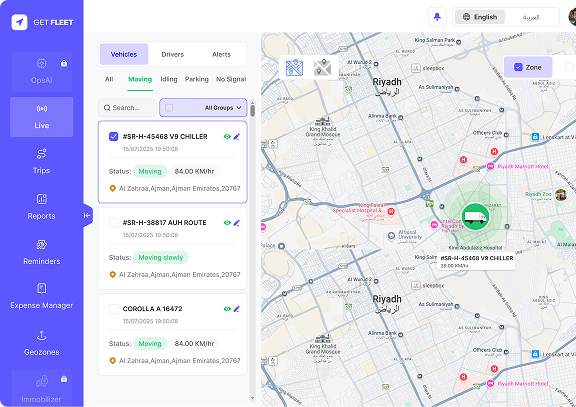Switch to the Vehicles tab

pos(124,54)
